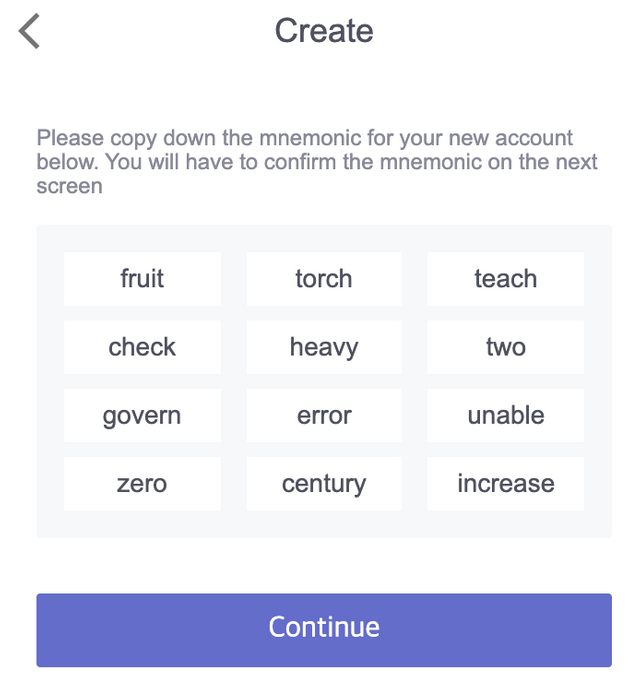Click the Continue button
This screenshot has width=640, height=686.
(x=324, y=629)
